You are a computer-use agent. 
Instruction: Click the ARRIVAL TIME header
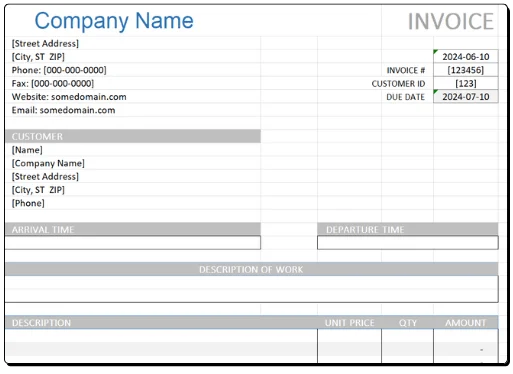click(x=133, y=229)
